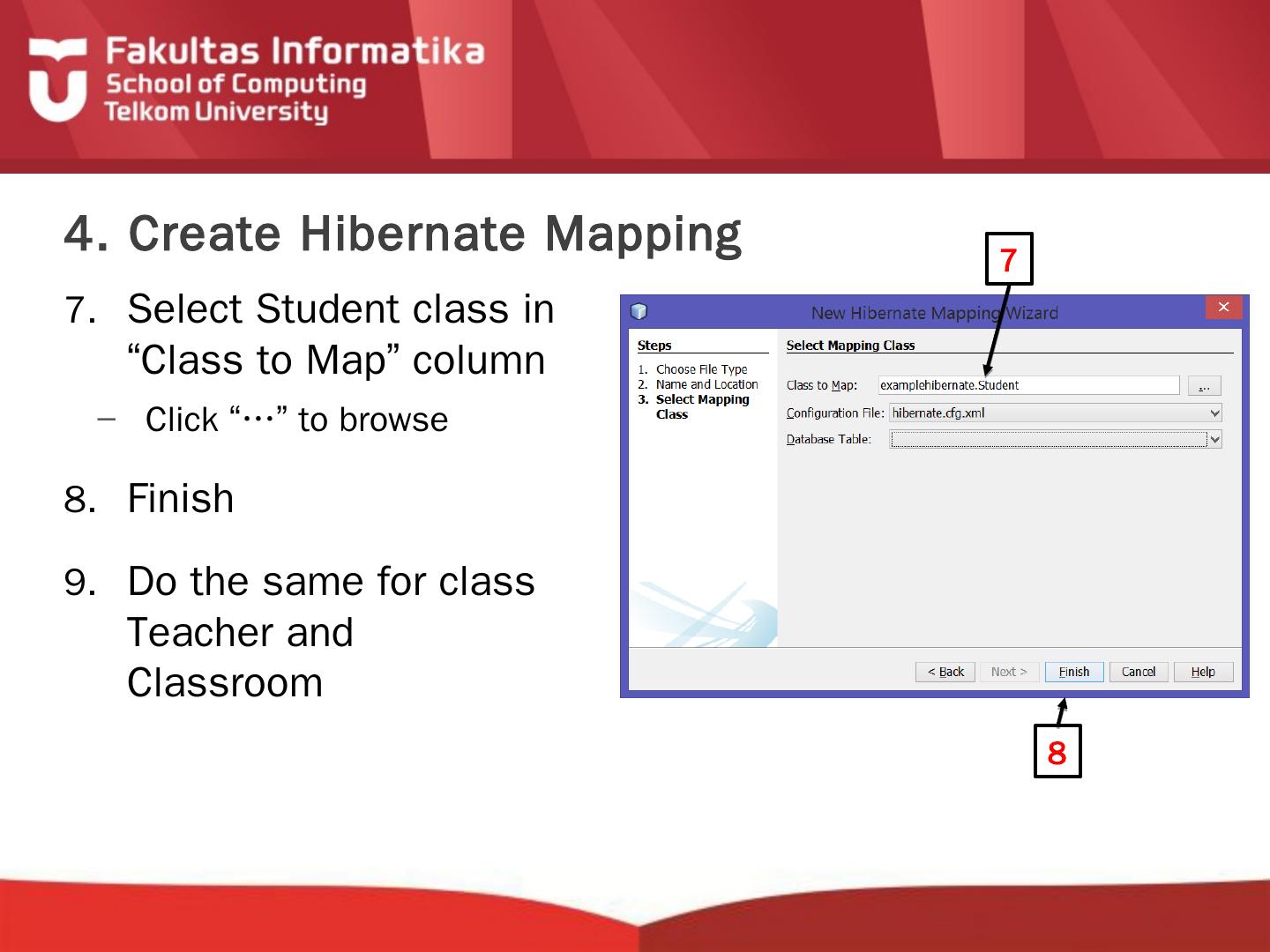Click the "Configuration File:" label
This screenshot has width=1270, height=952.
pyautogui.click(x=835, y=413)
